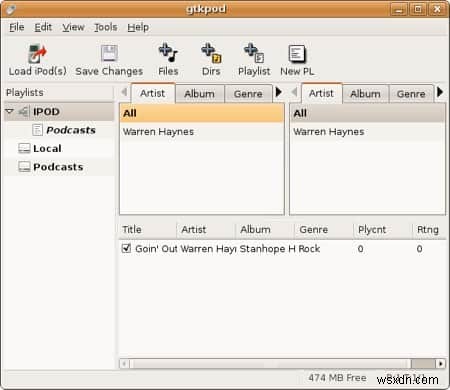Switch to Album tab in right pane
Image resolution: width=450 pixels, height=390 pixels.
click(x=365, y=94)
